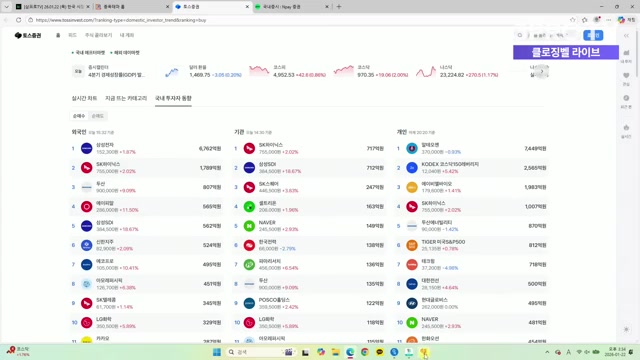
Task: Open 아모레퍼시픽 row with 451억원
Action: 147,284
